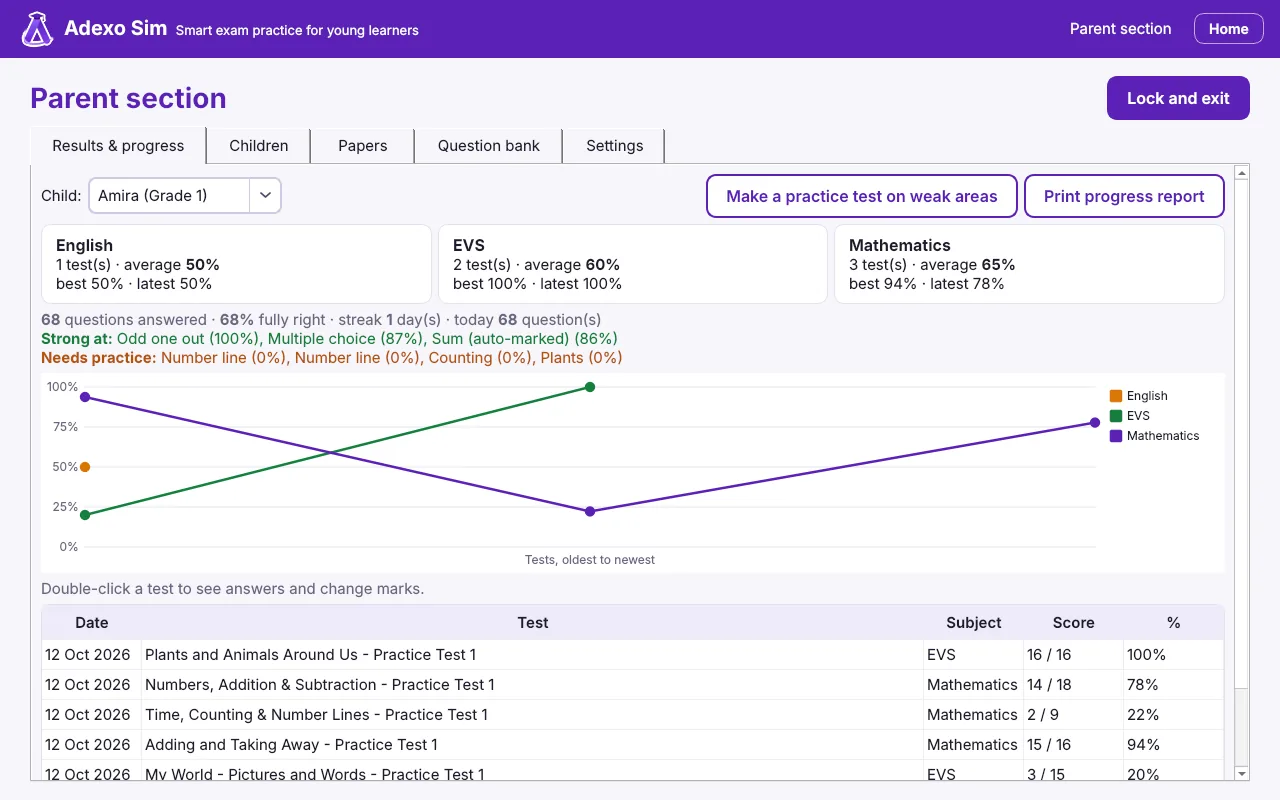
Task: Click the "78%" percentage cell
Action: [x=1174, y=685]
